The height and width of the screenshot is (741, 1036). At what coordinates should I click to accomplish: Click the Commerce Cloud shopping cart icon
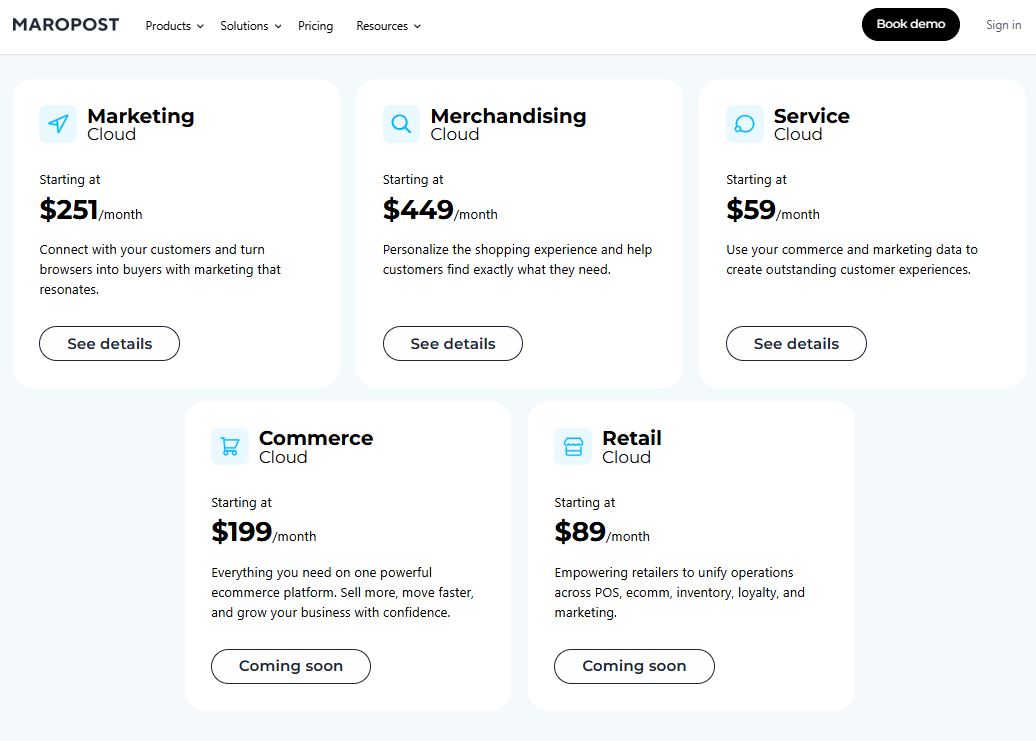coord(230,446)
